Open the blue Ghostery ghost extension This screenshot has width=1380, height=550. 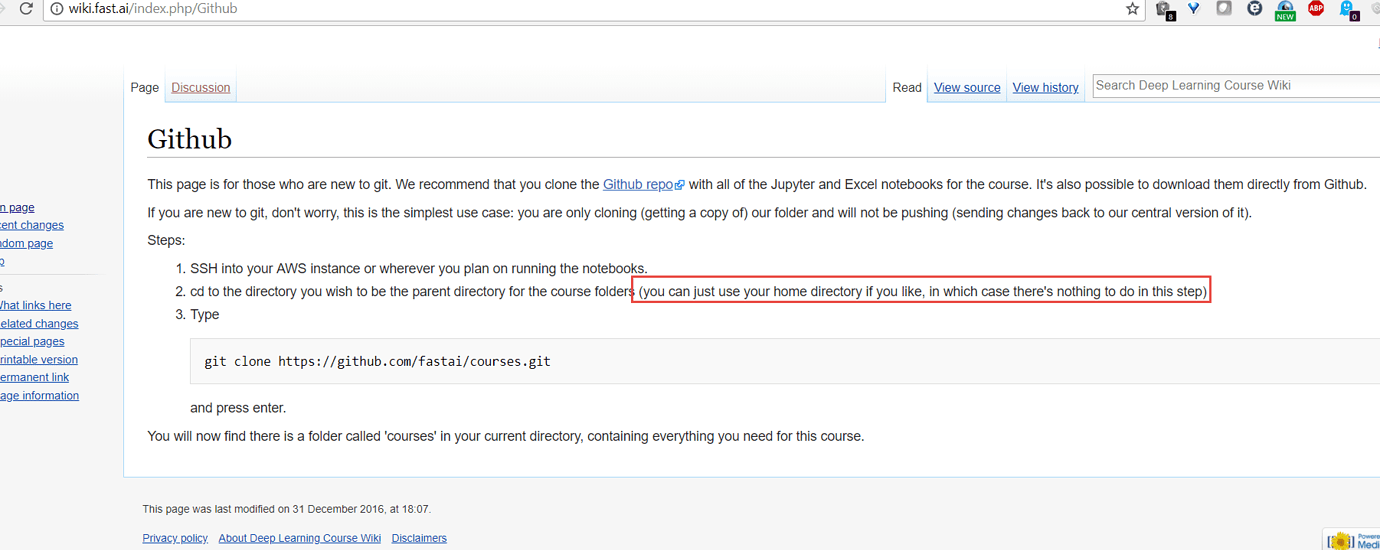[1347, 9]
